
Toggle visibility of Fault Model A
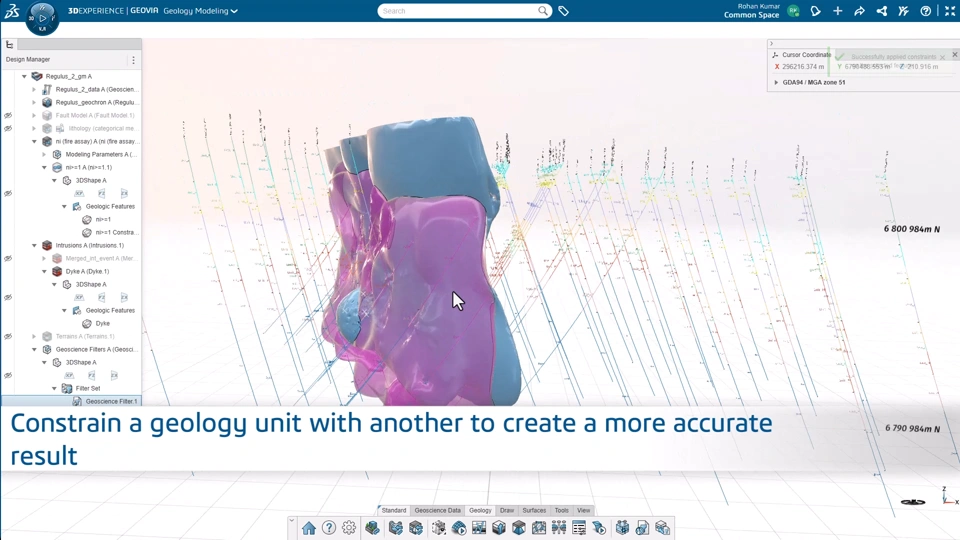click(8, 115)
